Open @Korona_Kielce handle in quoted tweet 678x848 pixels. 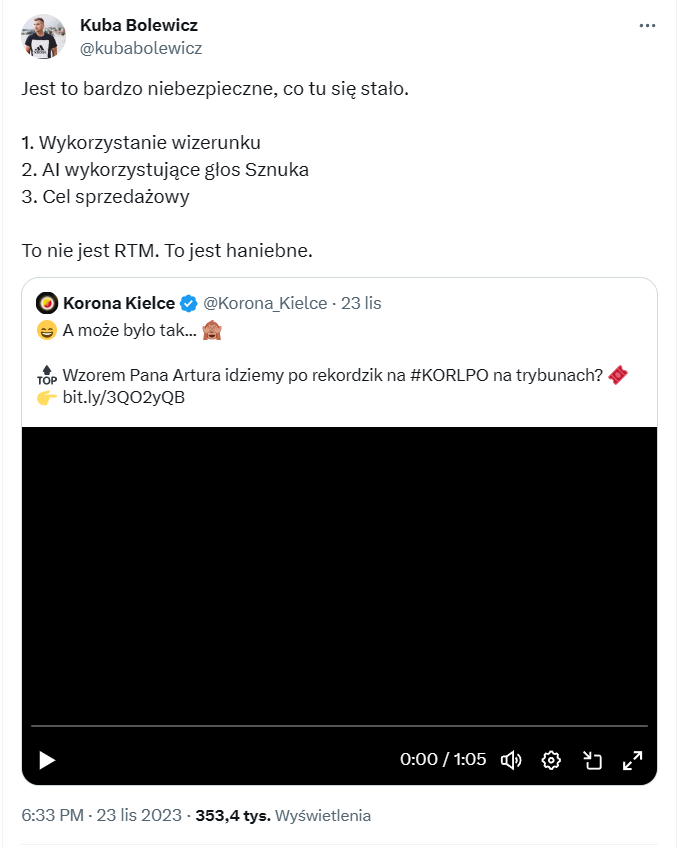(x=266, y=303)
